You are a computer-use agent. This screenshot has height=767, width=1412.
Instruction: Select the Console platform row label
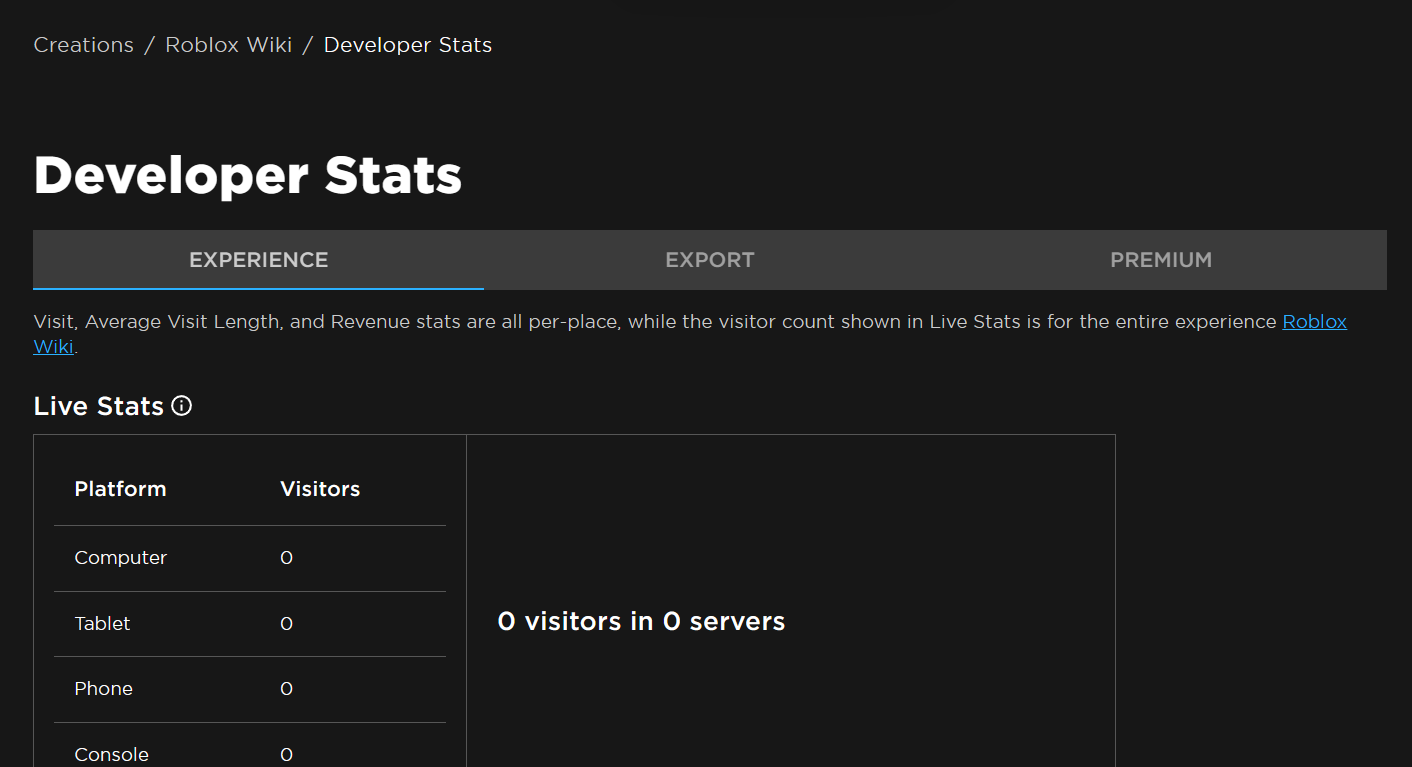[111, 755]
